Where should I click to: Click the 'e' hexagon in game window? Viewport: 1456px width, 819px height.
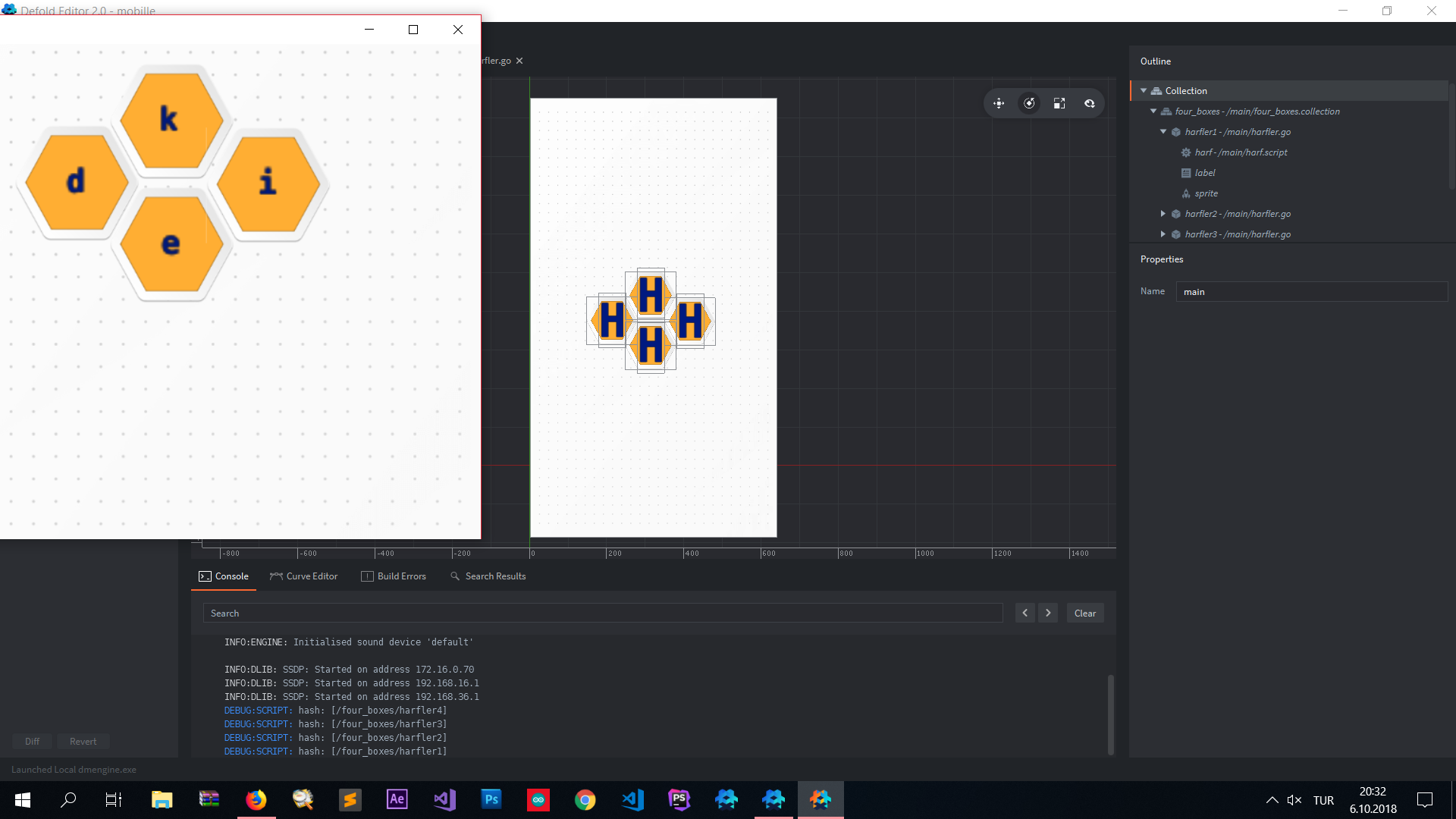pos(171,244)
